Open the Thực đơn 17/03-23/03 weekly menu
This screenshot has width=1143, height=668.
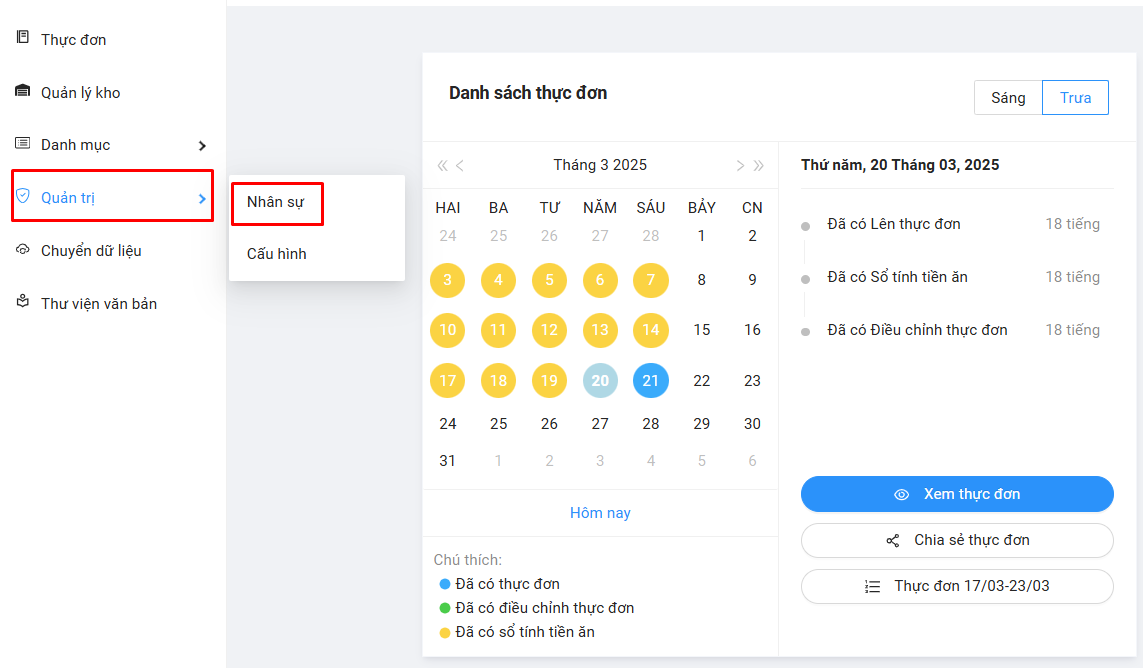957,586
